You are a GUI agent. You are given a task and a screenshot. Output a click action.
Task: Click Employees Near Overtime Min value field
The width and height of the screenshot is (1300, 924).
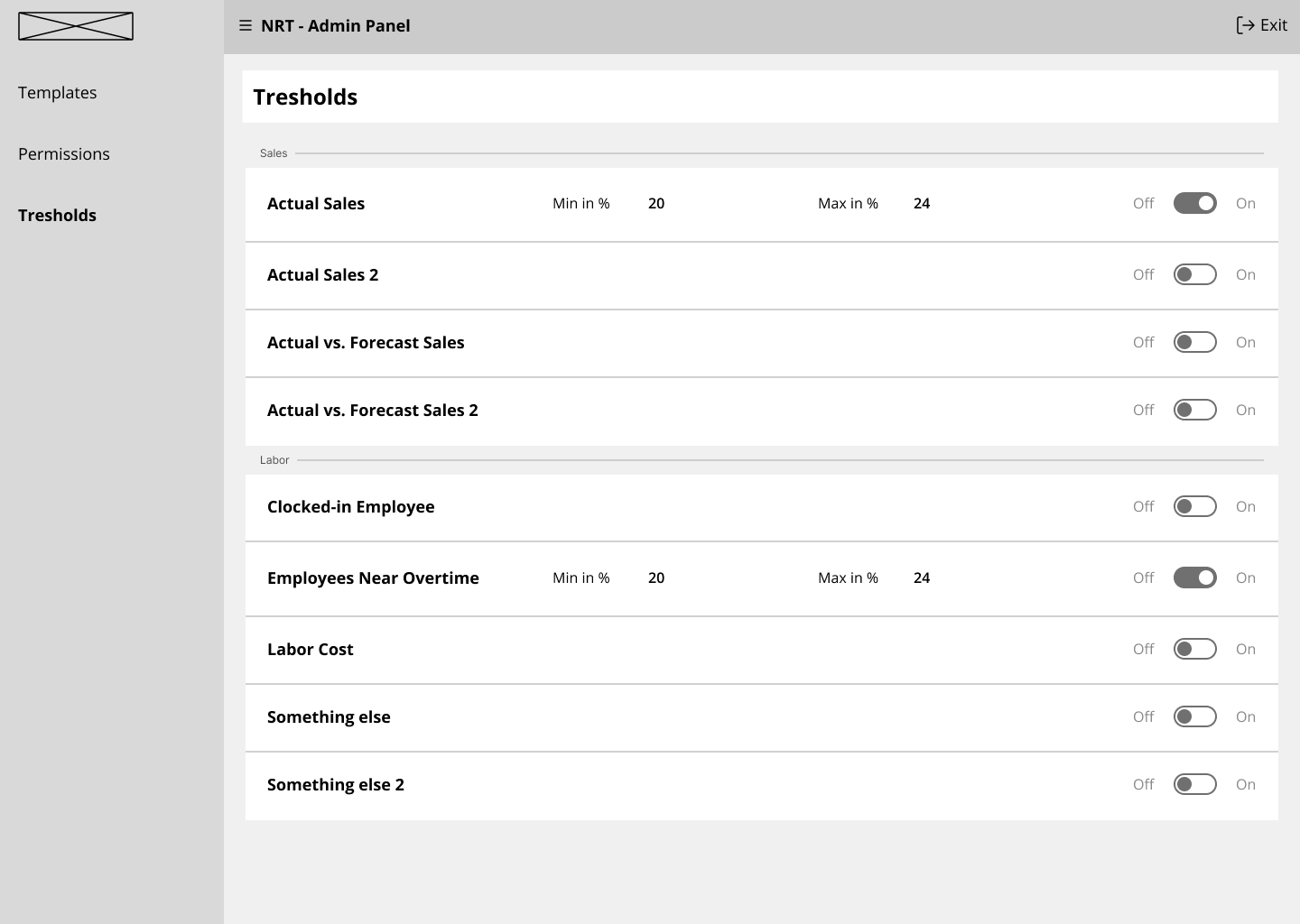tap(656, 578)
